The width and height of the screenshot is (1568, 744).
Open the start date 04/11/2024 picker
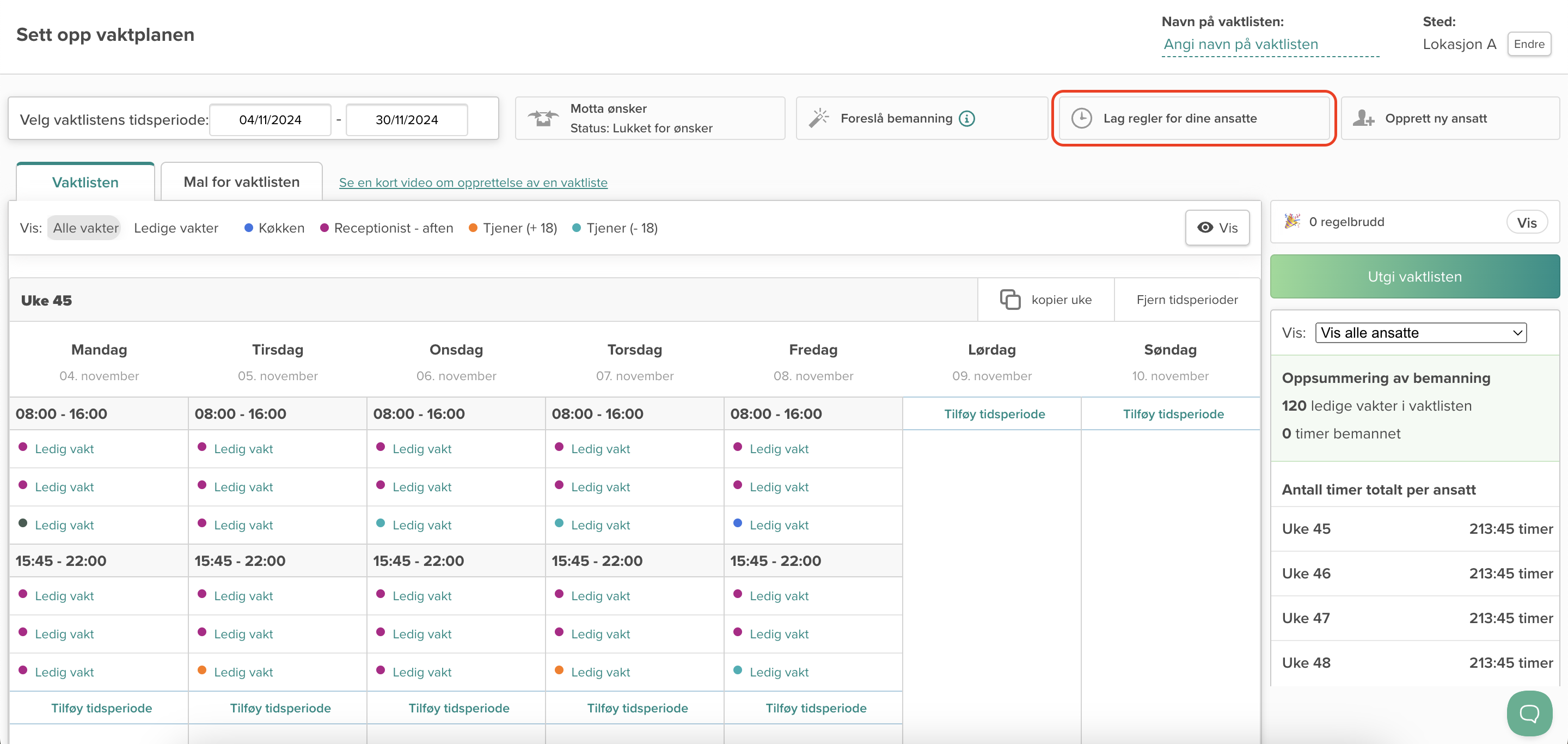click(270, 120)
